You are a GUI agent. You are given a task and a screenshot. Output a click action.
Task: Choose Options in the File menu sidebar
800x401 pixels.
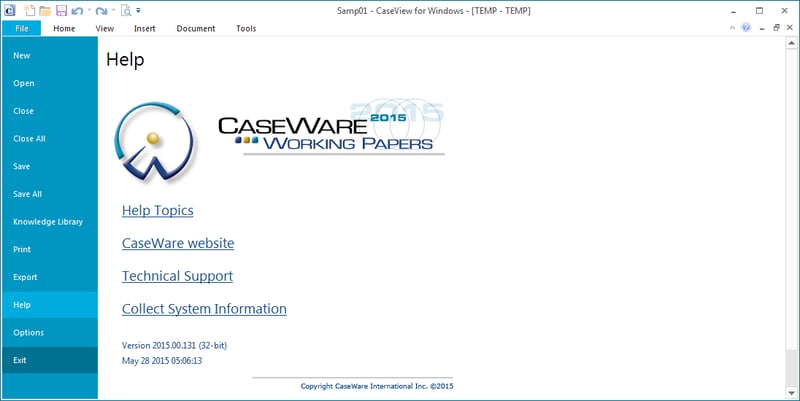(28, 332)
